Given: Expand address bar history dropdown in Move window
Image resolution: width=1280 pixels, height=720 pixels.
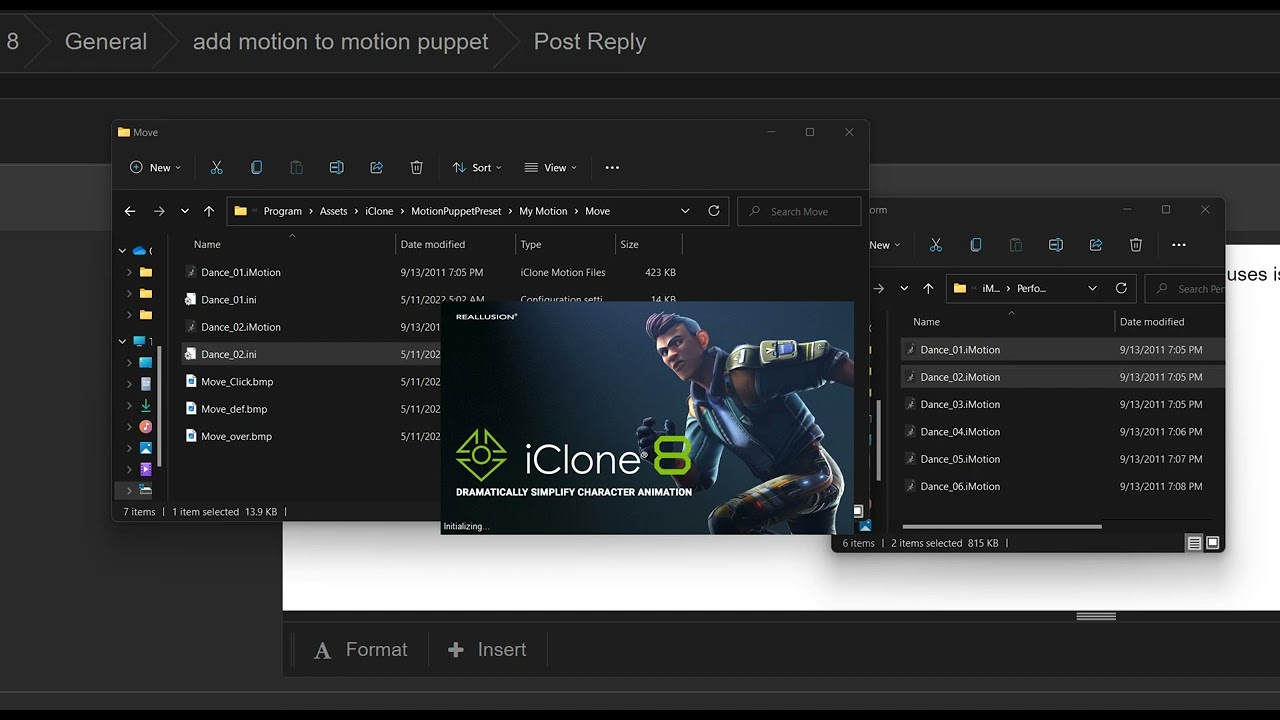Looking at the screenshot, I should tap(685, 211).
